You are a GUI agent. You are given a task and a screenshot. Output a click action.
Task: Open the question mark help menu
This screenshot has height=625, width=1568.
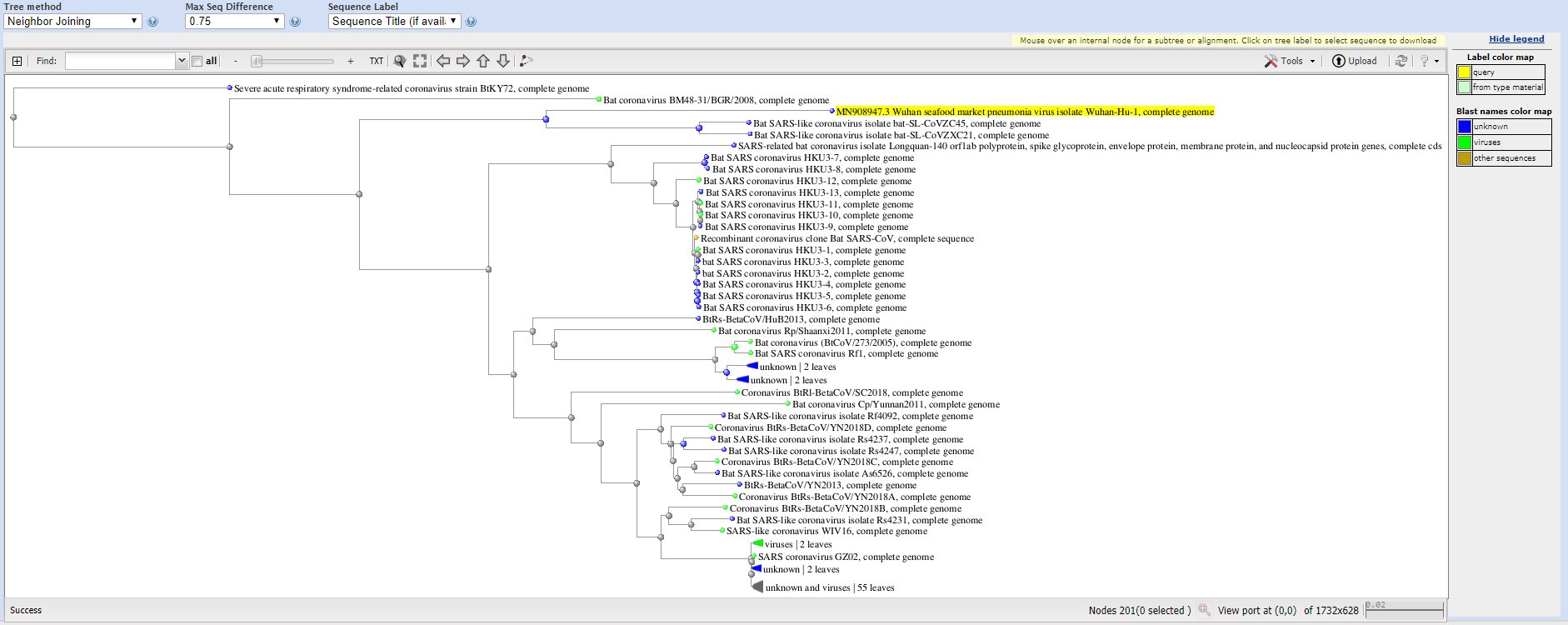[1428, 61]
